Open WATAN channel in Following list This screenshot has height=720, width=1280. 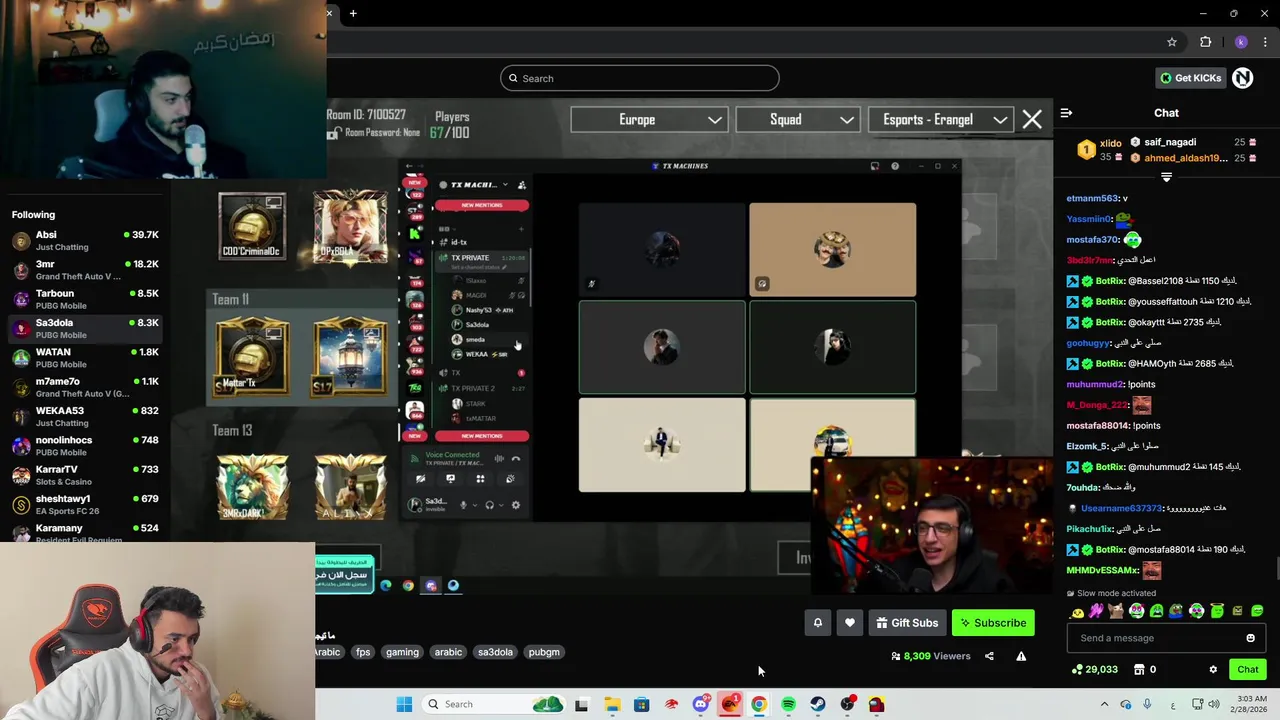pos(83,357)
